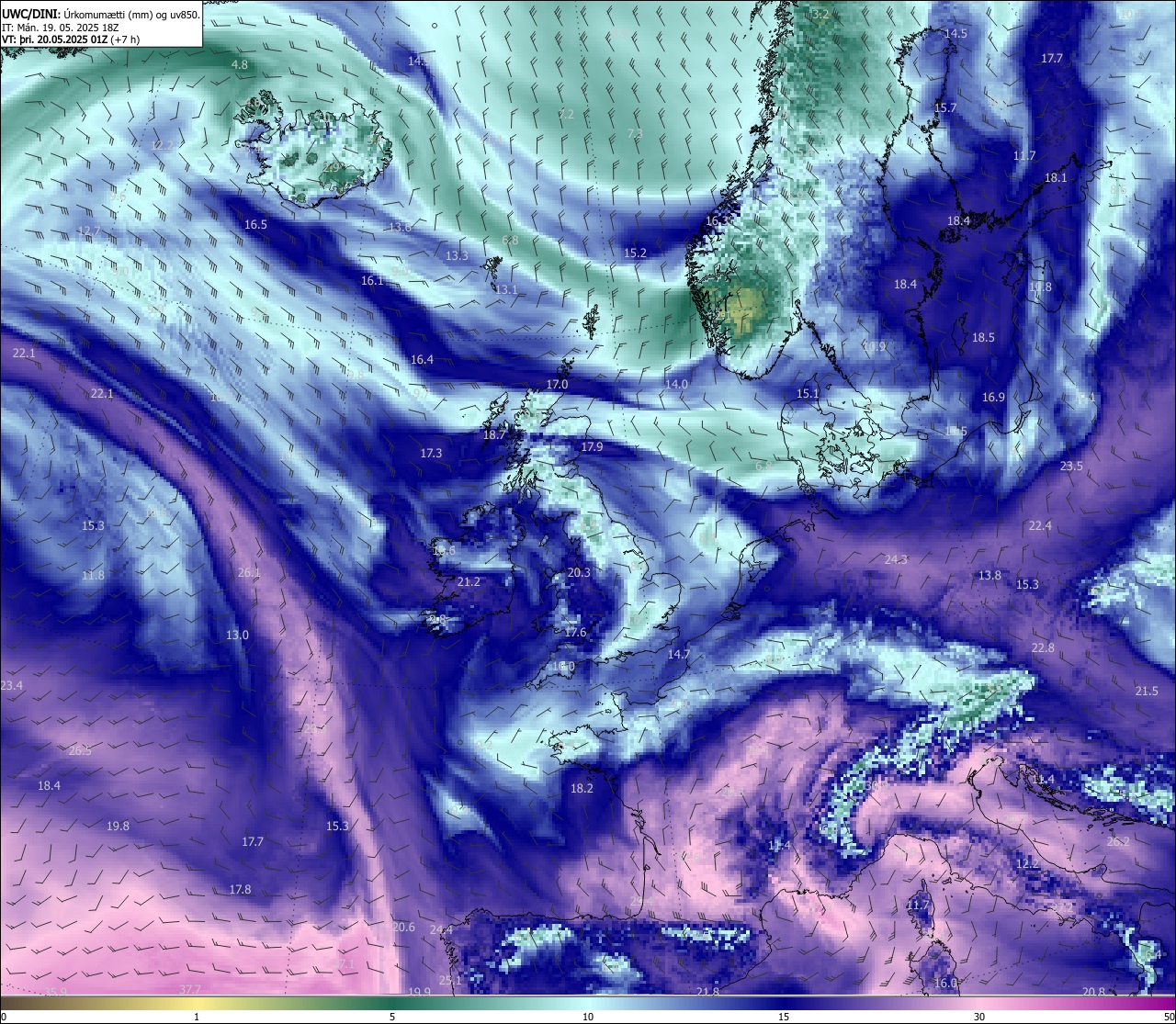The image size is (1176, 1024).
Task: Click the 22.4 map value
Action: [1040, 526]
